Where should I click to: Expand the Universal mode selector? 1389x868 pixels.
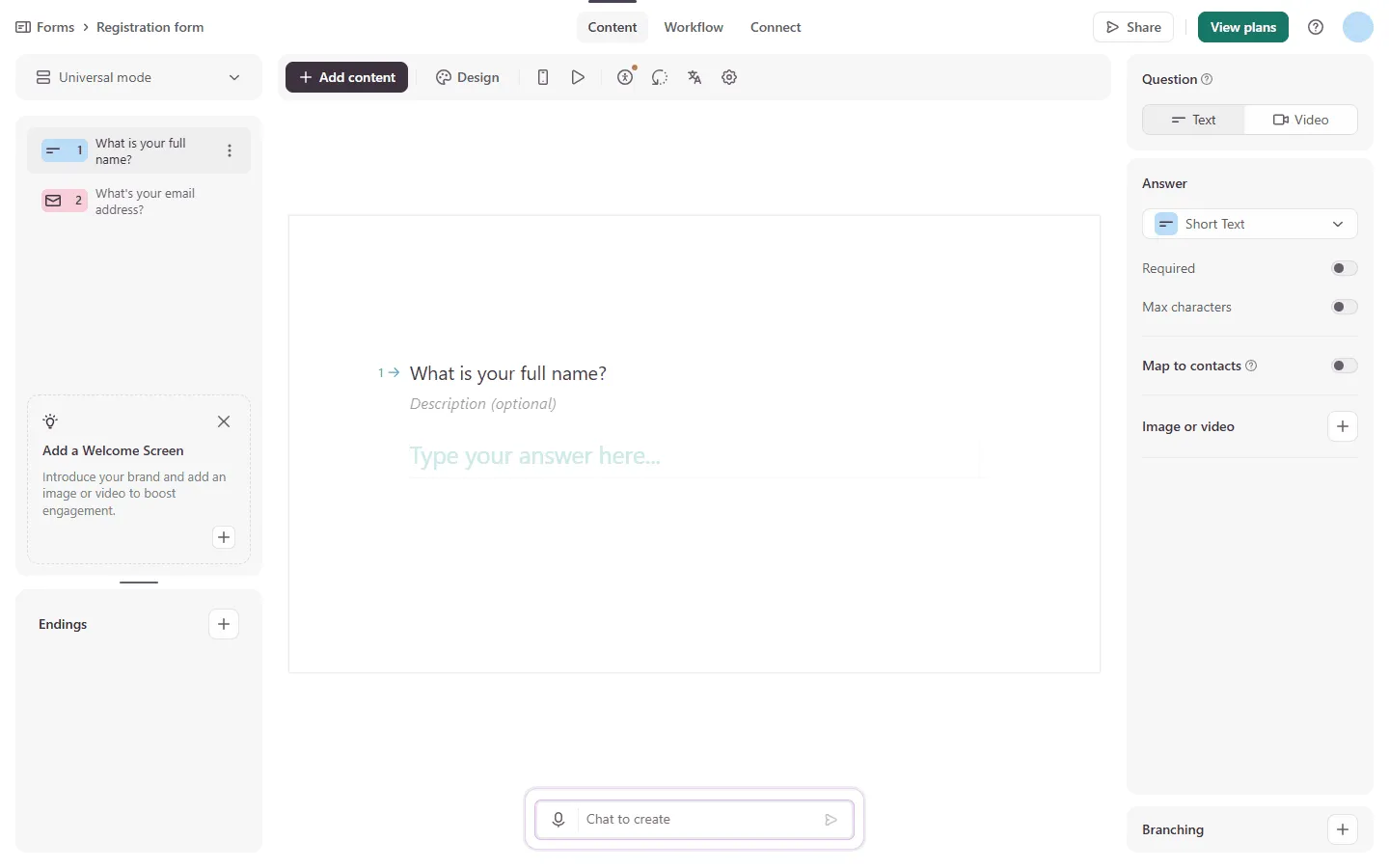pyautogui.click(x=234, y=77)
